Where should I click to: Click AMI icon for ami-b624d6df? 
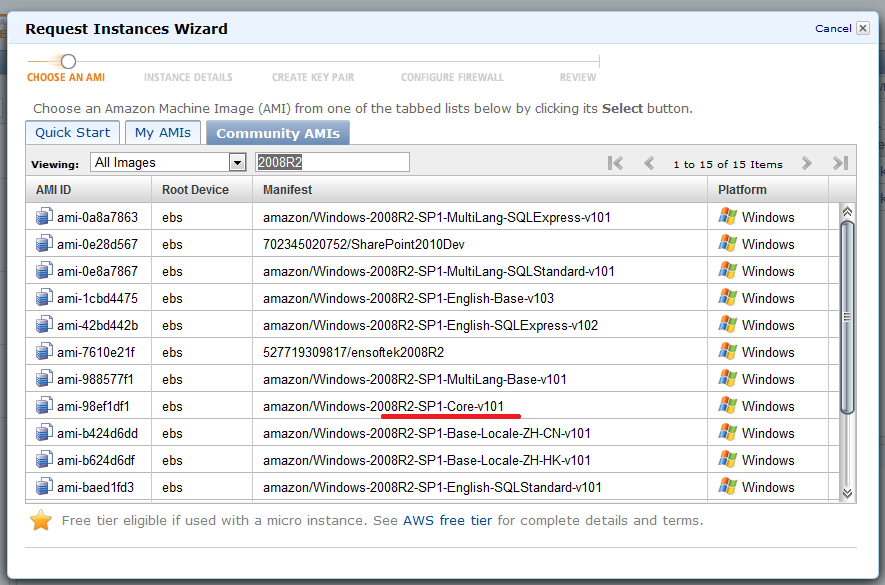click(x=45, y=460)
